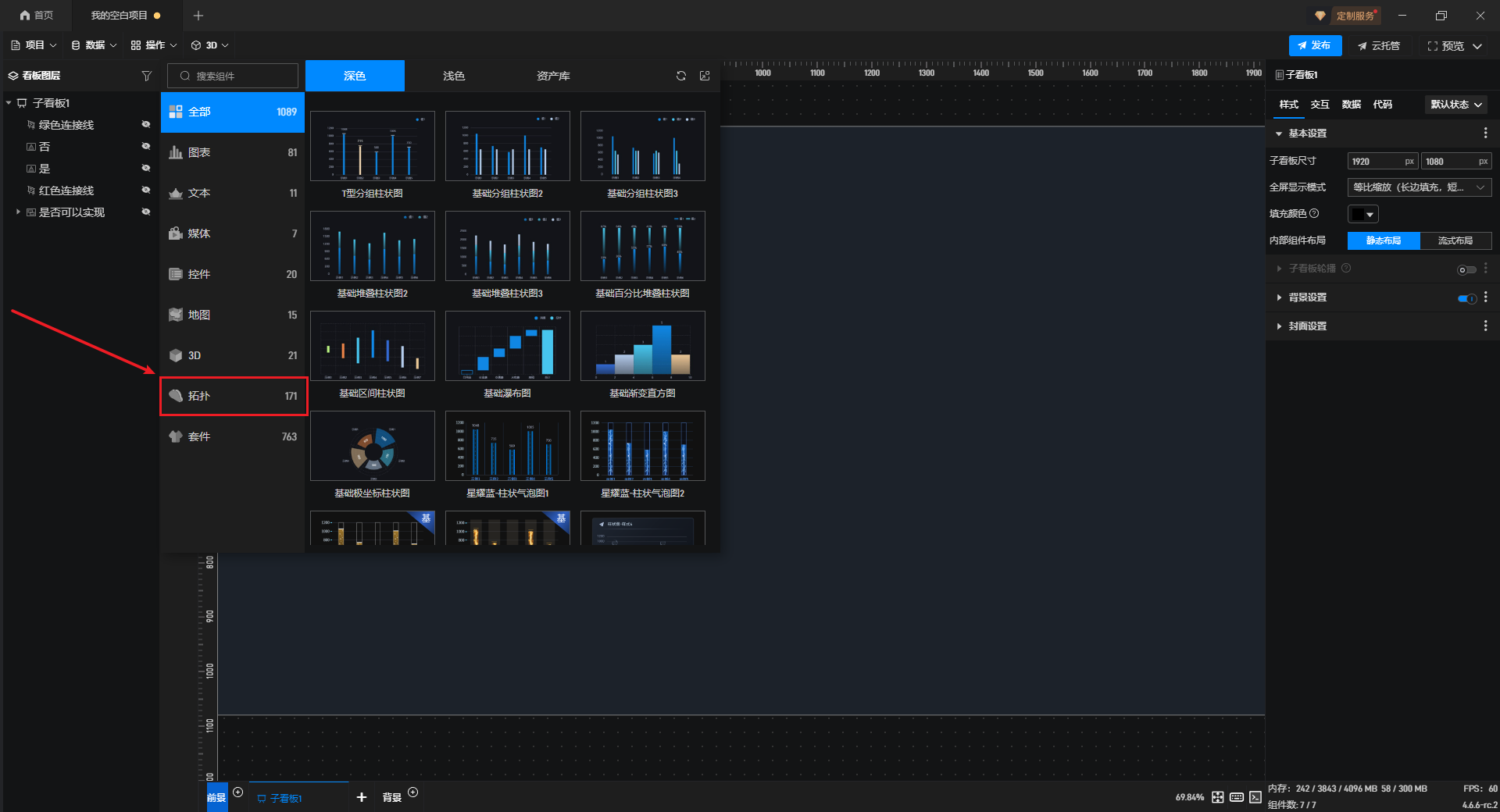The image size is (1500, 812).
Task: Click the 搜索组件 search field
Action: pyautogui.click(x=233, y=76)
